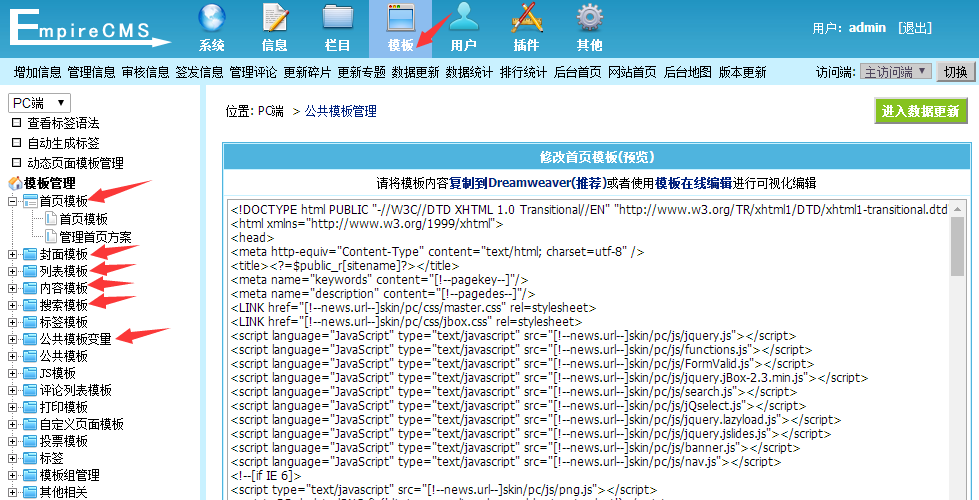Viewport: 979px width, 500px height.
Task: Expand the 标签 tree node
Action: tap(12, 459)
